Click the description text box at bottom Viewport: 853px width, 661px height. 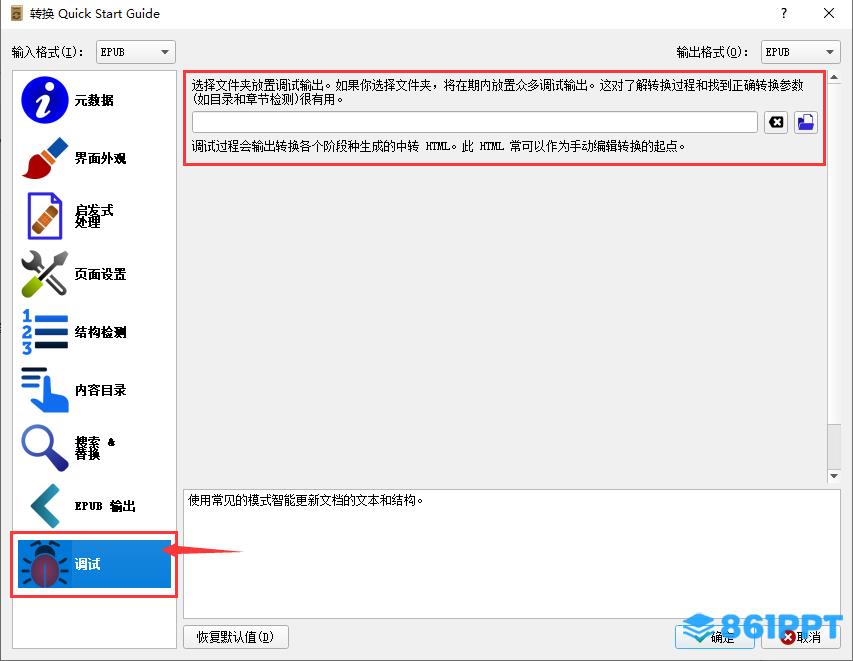click(510, 550)
